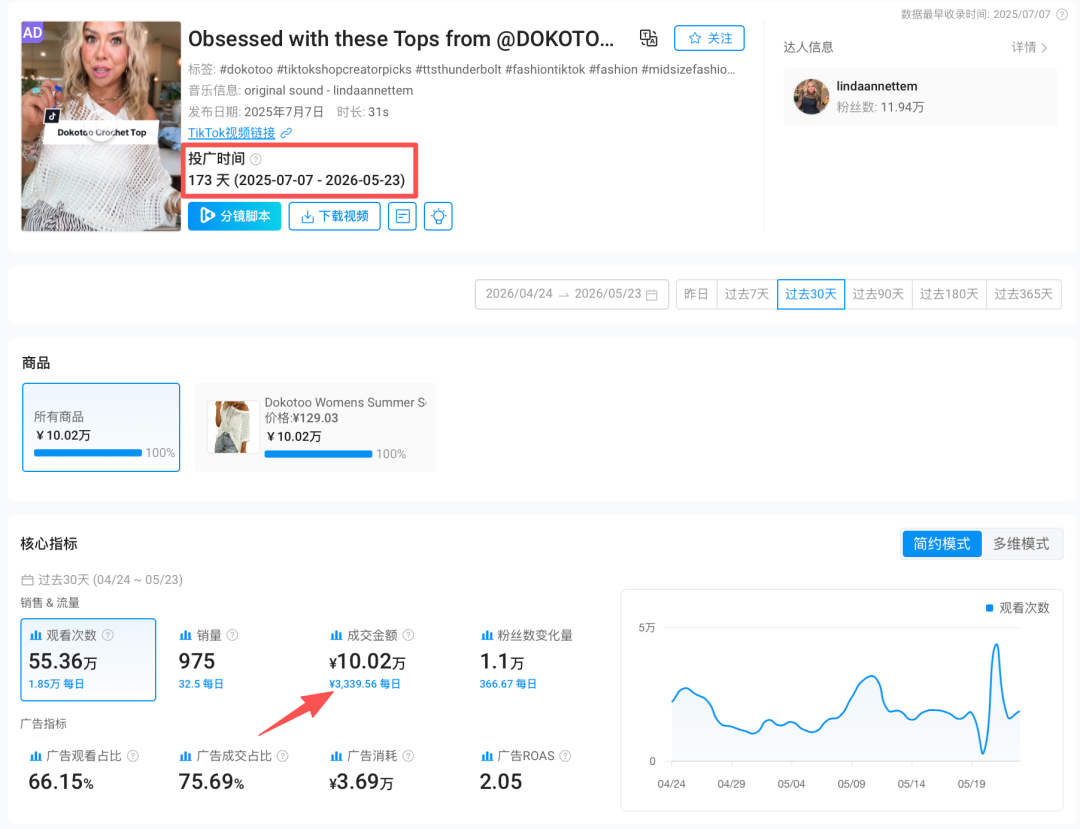Click help icon next to 观看次数
The width and height of the screenshot is (1080, 829).
[x=108, y=636]
